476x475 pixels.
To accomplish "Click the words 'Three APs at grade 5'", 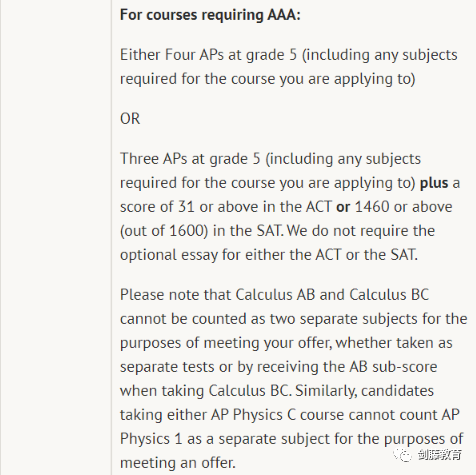I will [x=190, y=159].
